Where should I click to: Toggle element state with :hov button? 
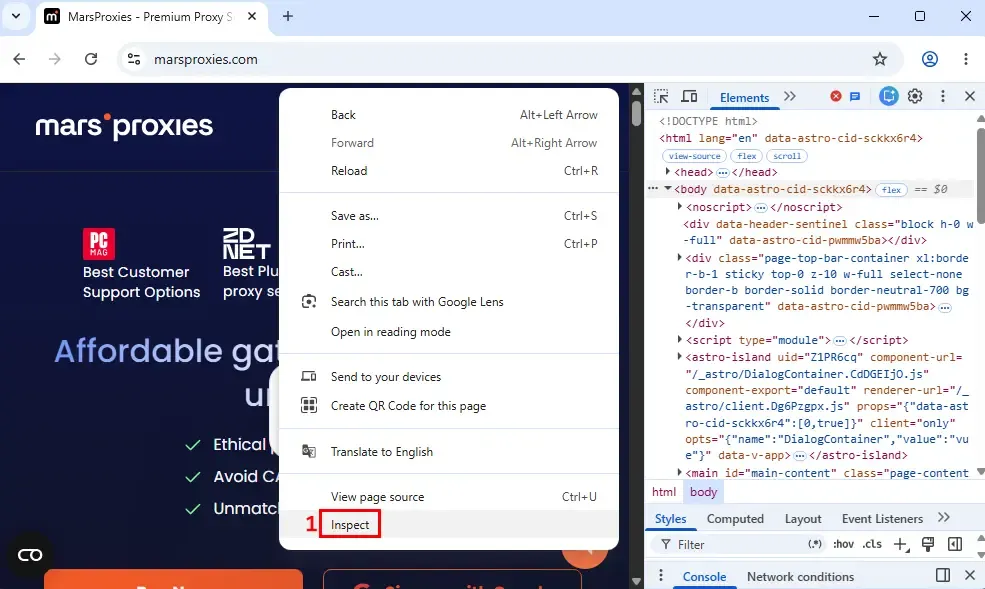[843, 544]
